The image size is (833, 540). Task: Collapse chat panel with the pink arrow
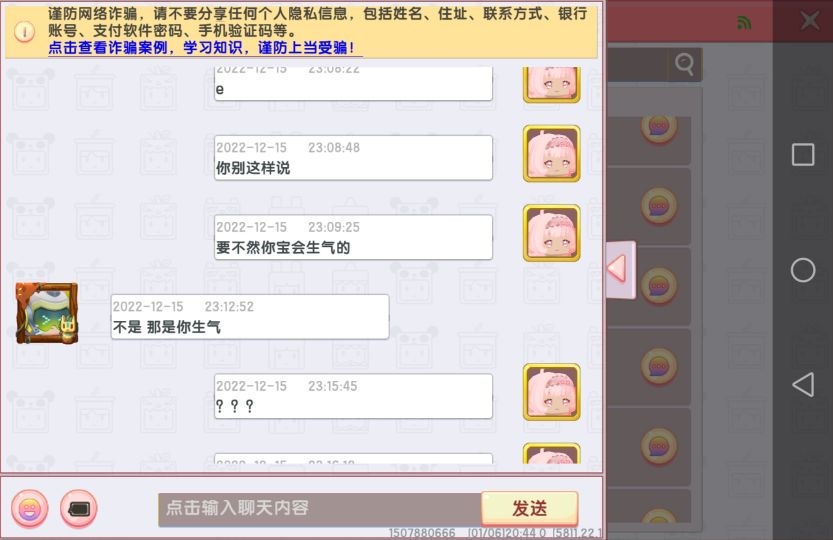click(x=620, y=269)
